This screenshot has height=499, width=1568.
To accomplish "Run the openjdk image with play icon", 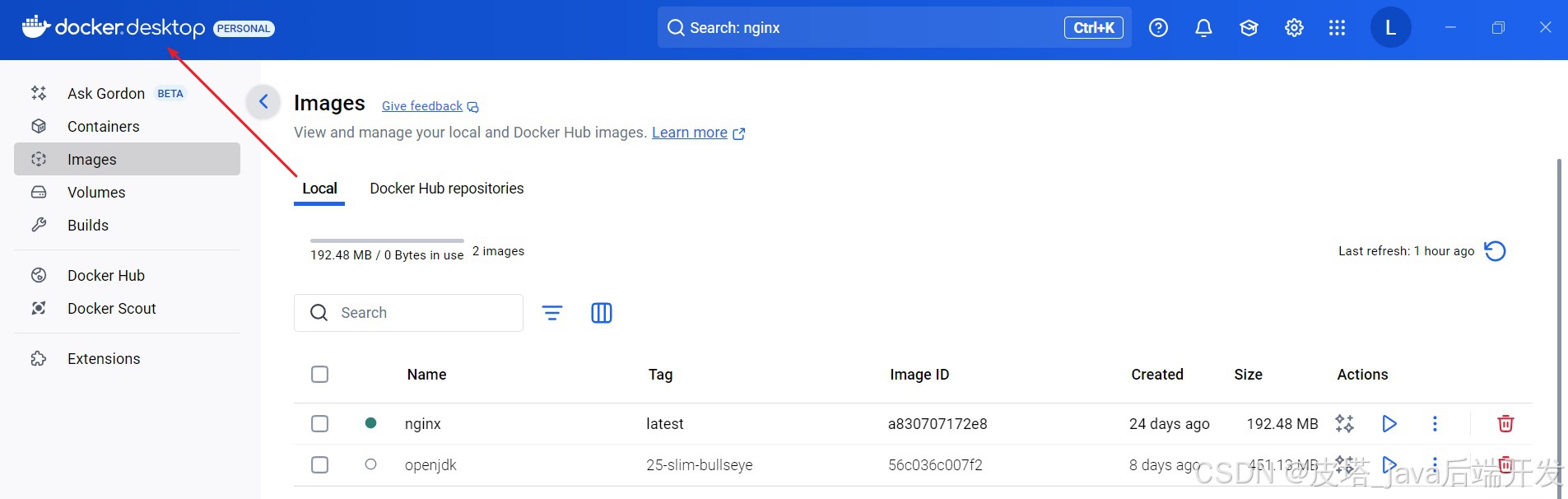I will coord(1389,464).
